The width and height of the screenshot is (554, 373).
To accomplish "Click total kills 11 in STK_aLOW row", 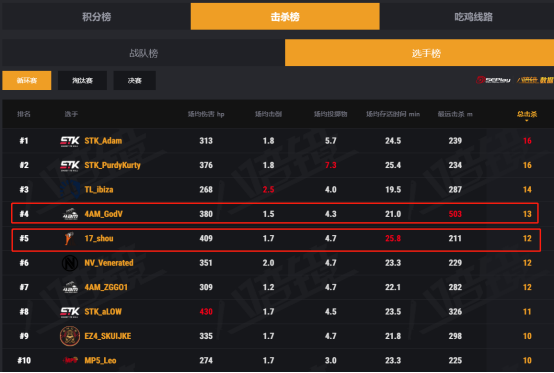I will [x=527, y=312].
